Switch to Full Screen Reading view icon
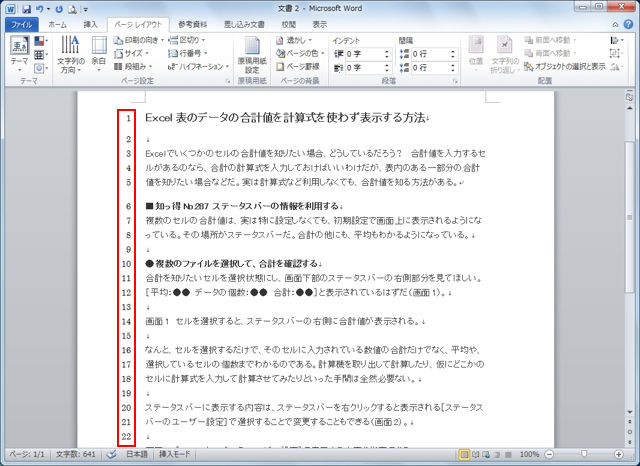Viewport: 640px width, 466px height. pyautogui.click(x=476, y=454)
